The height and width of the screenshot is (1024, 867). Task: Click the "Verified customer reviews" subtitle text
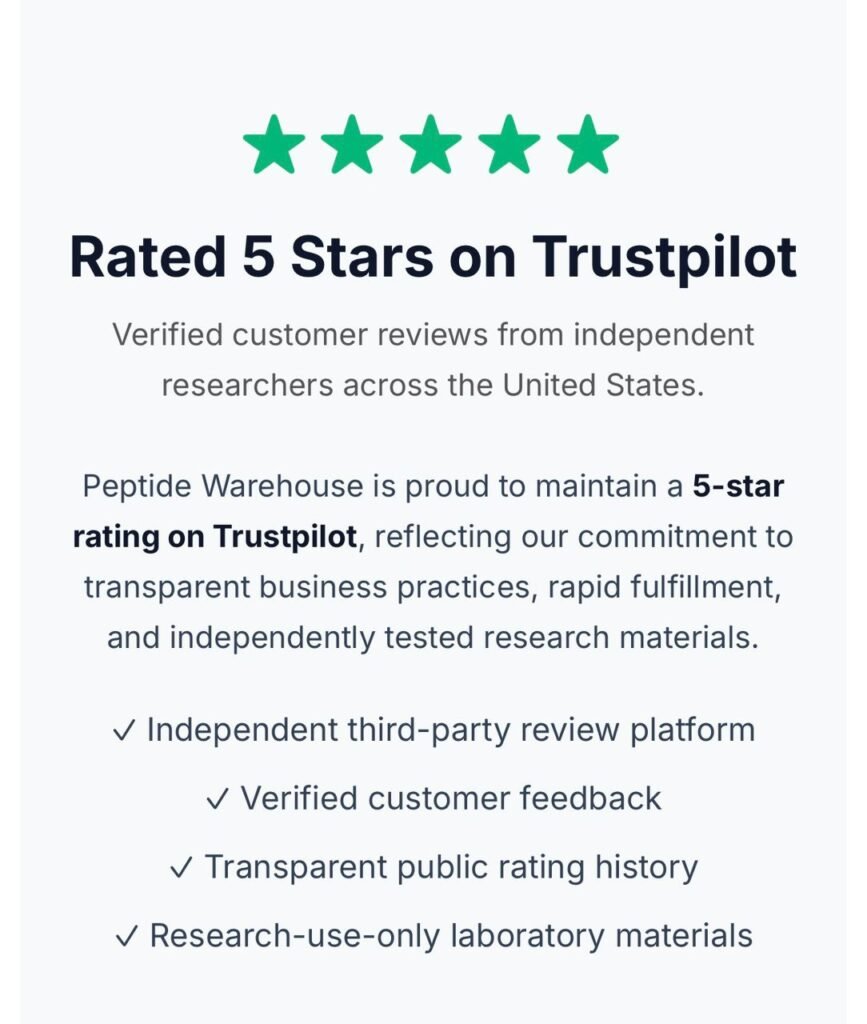433,334
